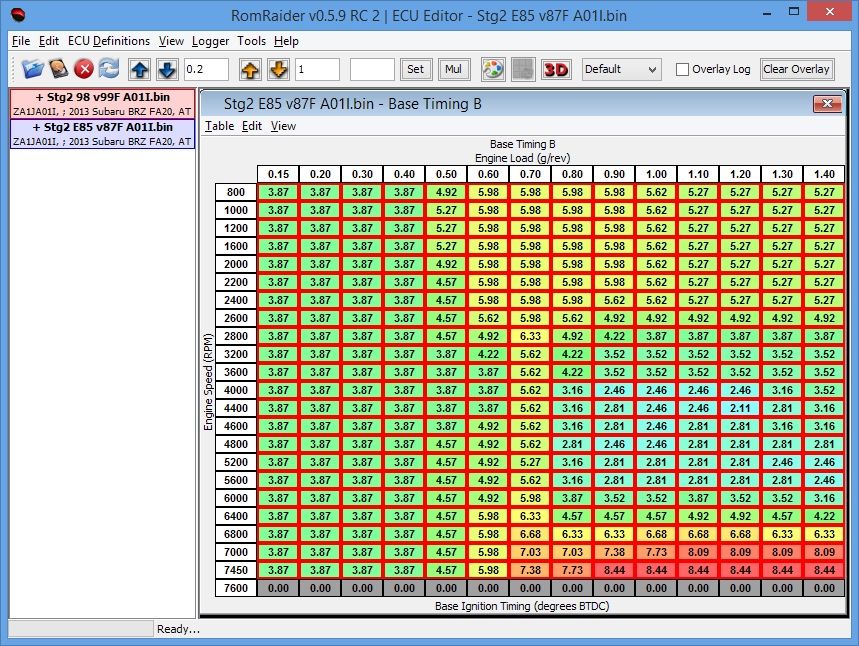Open the 3D graph view
Viewport: 859px width, 646px height.
point(556,70)
